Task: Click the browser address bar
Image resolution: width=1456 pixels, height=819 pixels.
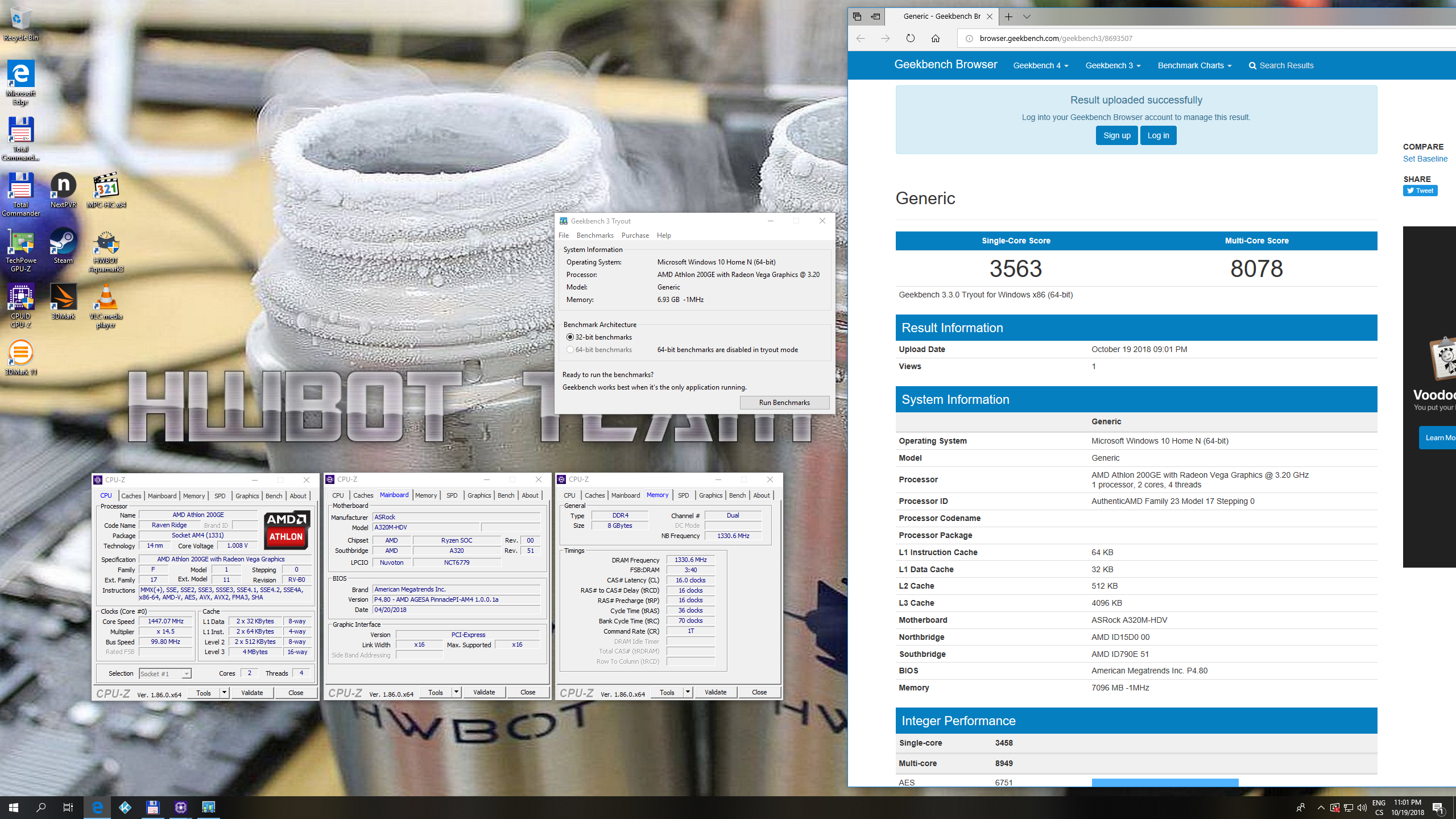Action: (x=1206, y=38)
